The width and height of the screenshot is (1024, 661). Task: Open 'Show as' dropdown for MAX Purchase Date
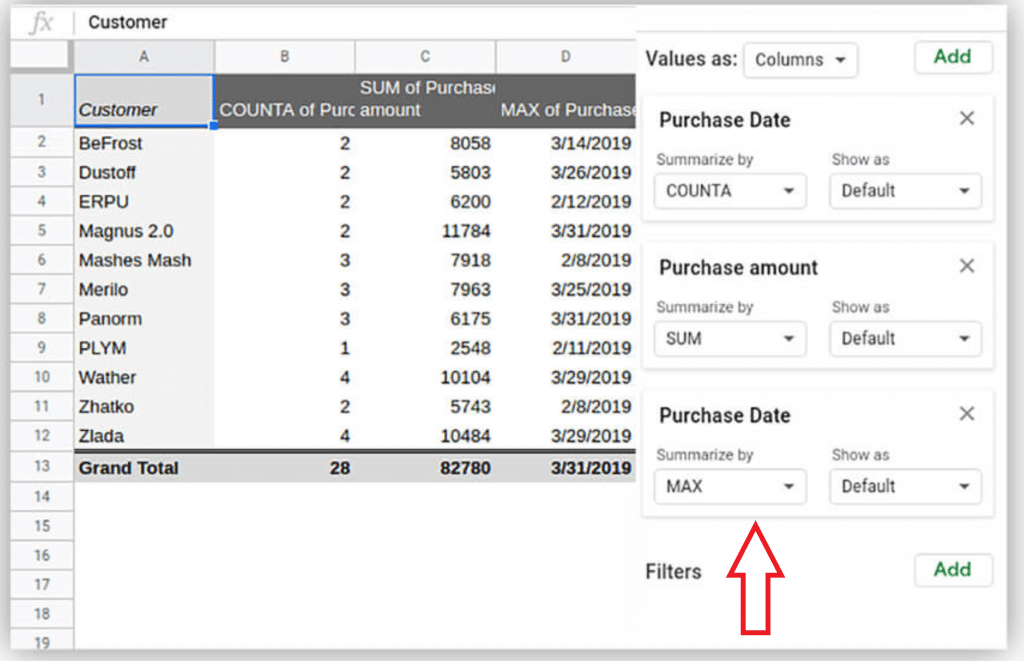(x=905, y=487)
